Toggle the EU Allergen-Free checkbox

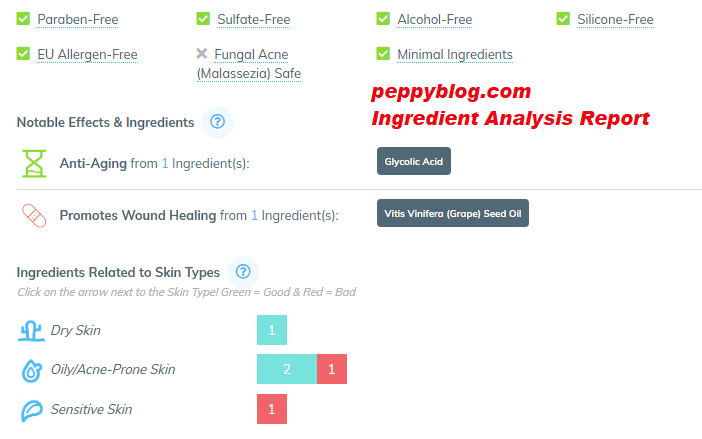(24, 54)
